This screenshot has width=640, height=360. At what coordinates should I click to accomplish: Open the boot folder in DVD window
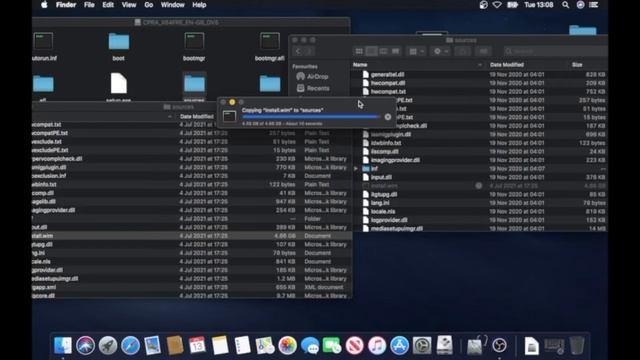(119, 42)
